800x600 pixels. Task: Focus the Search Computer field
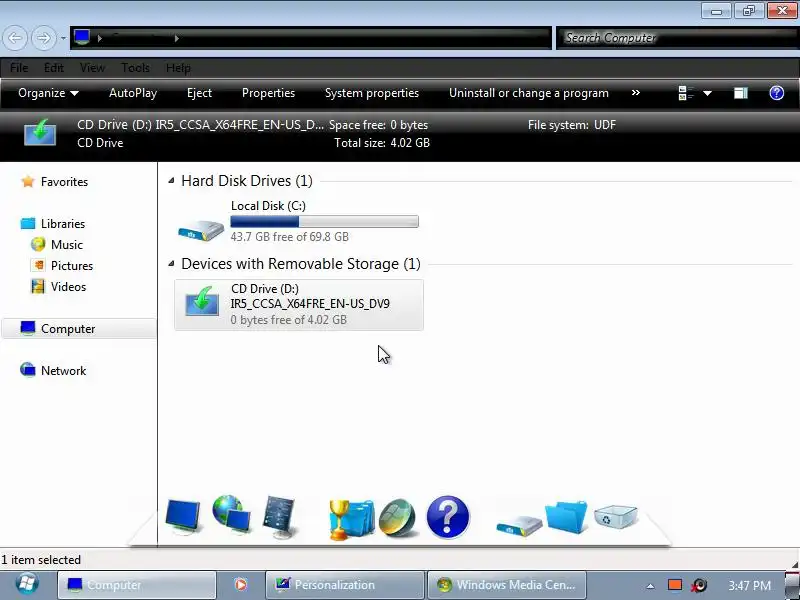point(678,38)
